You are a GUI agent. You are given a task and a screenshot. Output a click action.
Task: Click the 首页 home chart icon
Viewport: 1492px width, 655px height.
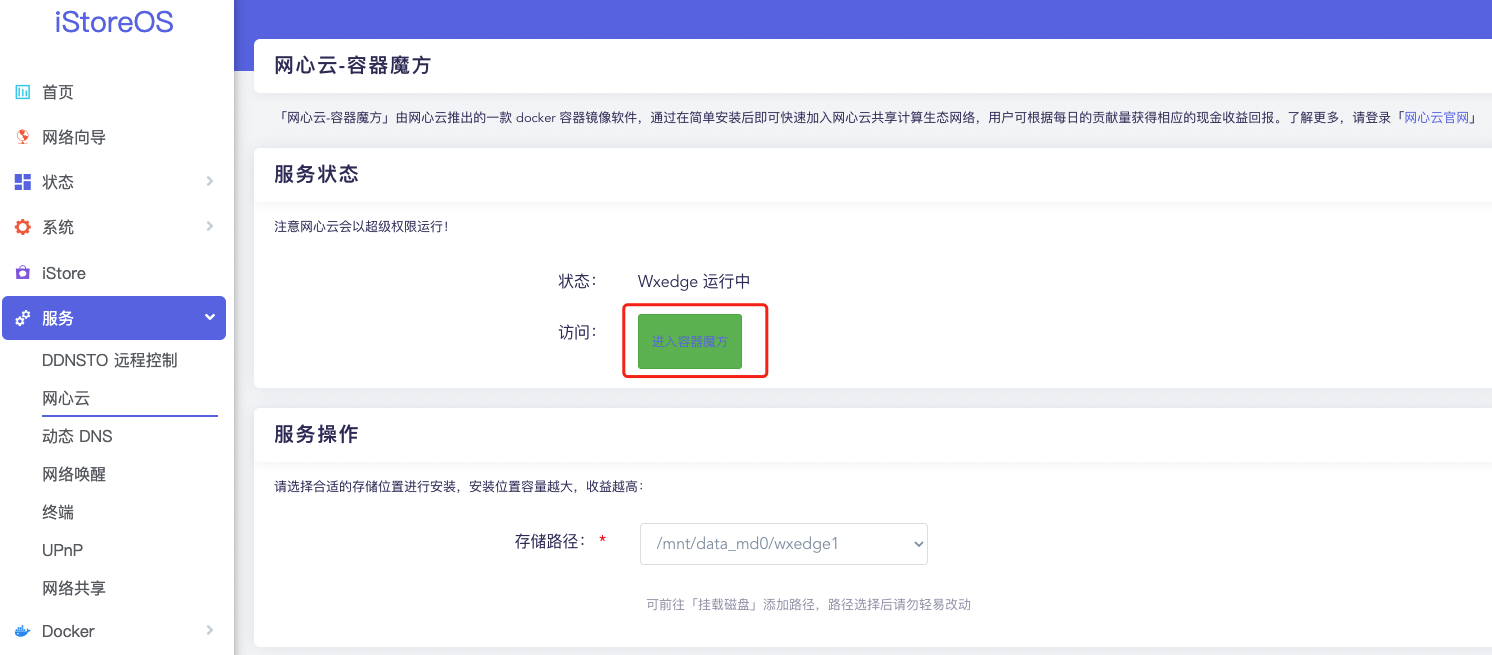(x=22, y=92)
